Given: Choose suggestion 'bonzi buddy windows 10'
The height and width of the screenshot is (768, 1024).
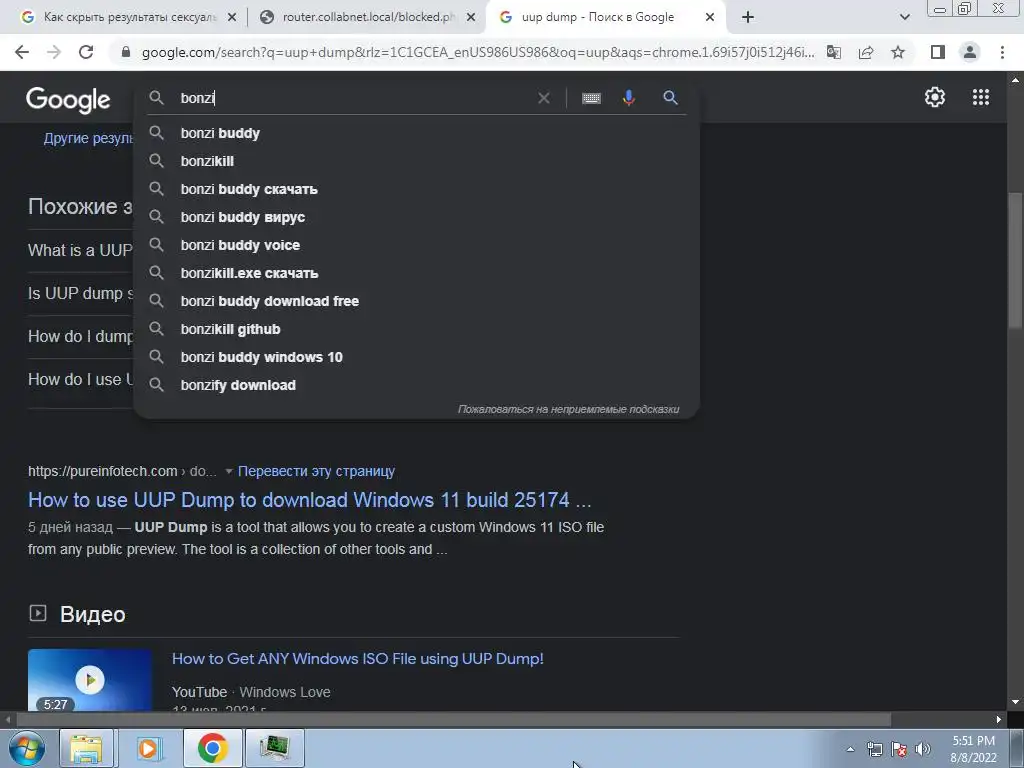Looking at the screenshot, I should tap(417, 358).
